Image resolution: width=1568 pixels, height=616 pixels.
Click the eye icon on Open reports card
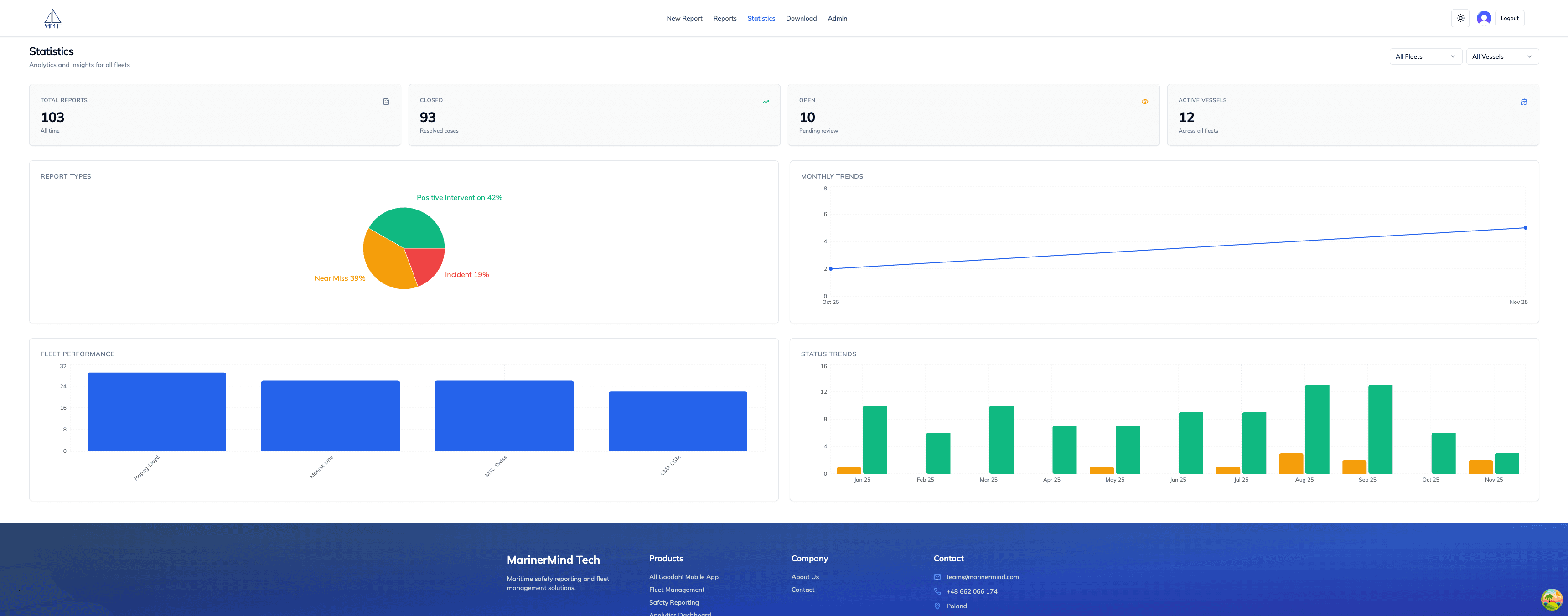click(1145, 102)
